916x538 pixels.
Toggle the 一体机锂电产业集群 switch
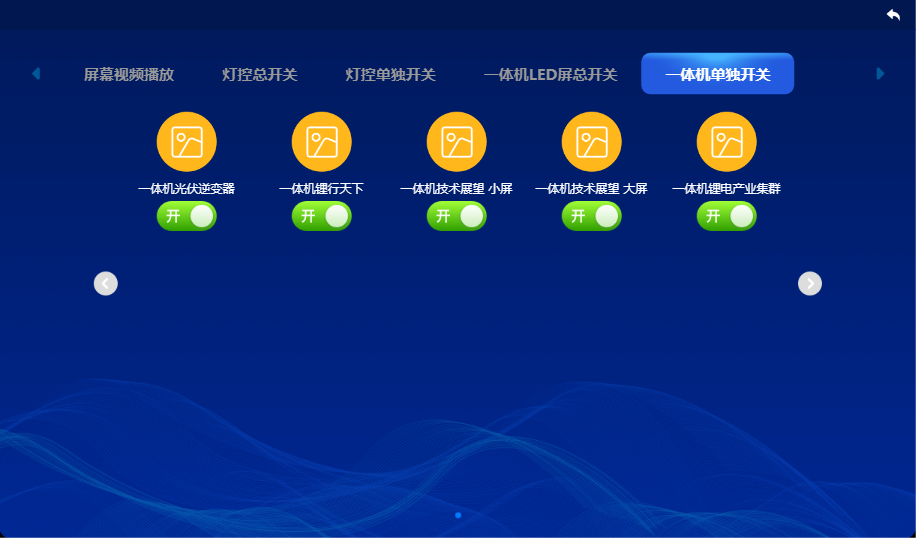pos(726,216)
